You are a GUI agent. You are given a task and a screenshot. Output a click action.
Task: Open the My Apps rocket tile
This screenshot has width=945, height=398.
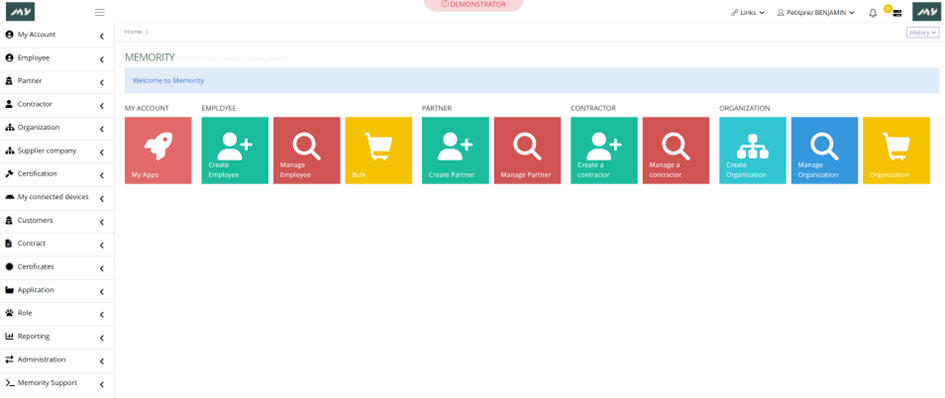coord(158,150)
